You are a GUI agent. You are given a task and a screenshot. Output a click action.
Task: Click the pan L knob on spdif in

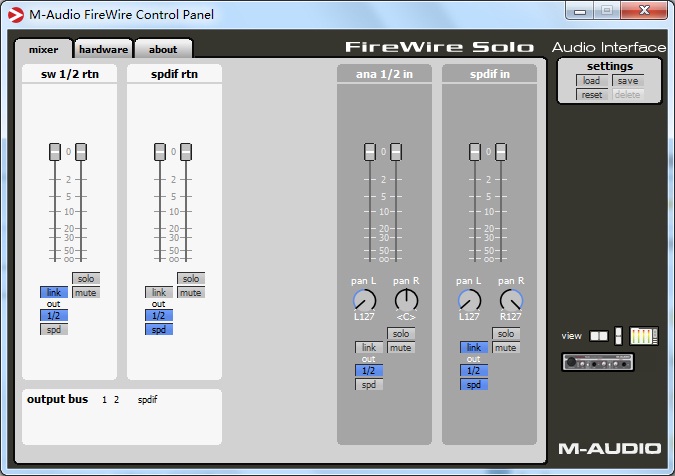click(x=469, y=300)
